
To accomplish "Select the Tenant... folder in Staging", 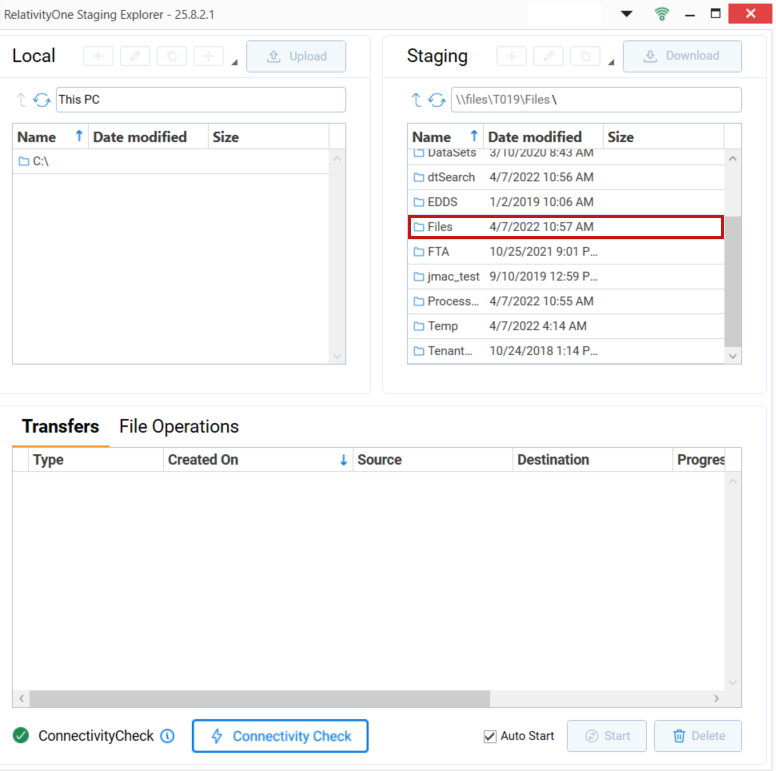I will (566, 351).
